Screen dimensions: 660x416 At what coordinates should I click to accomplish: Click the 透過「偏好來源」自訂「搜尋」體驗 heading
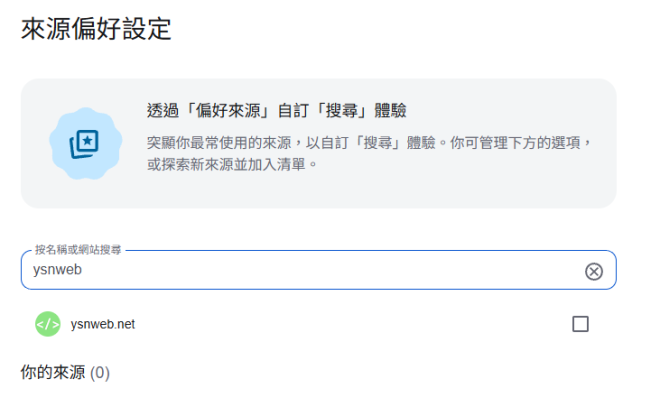click(x=277, y=111)
